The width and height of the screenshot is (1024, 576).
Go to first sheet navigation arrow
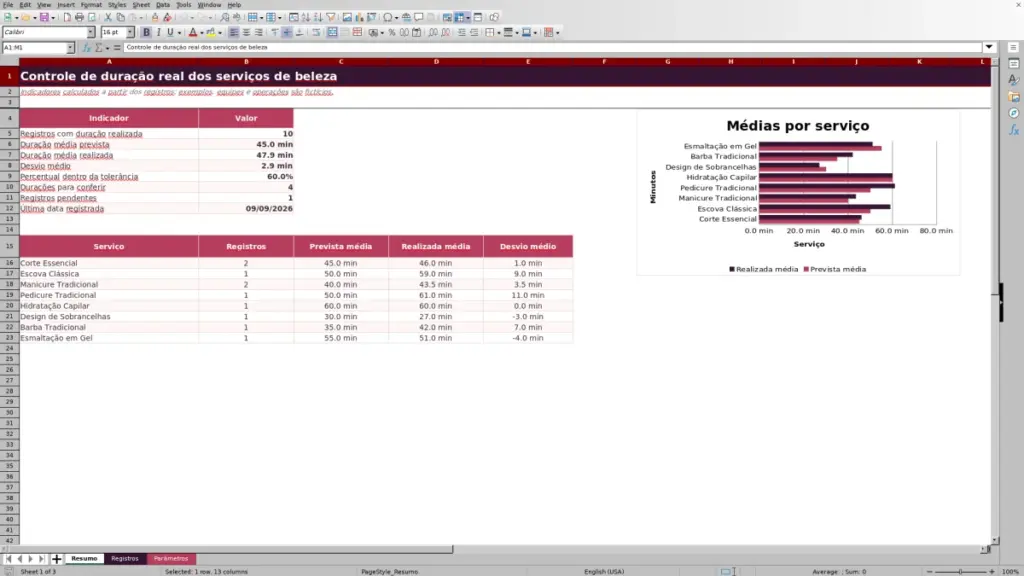tap(8, 558)
